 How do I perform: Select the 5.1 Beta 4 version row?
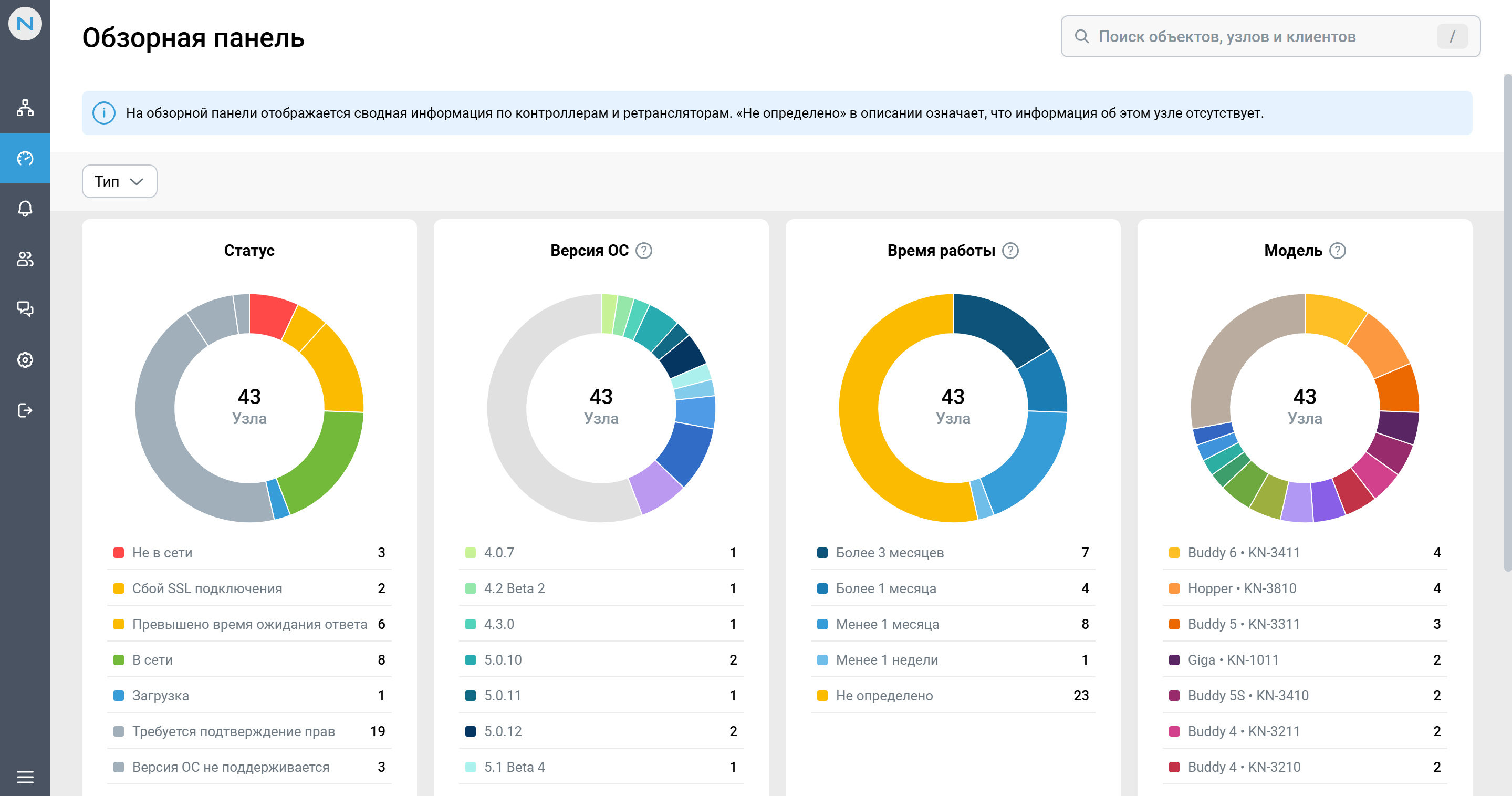coord(601,767)
